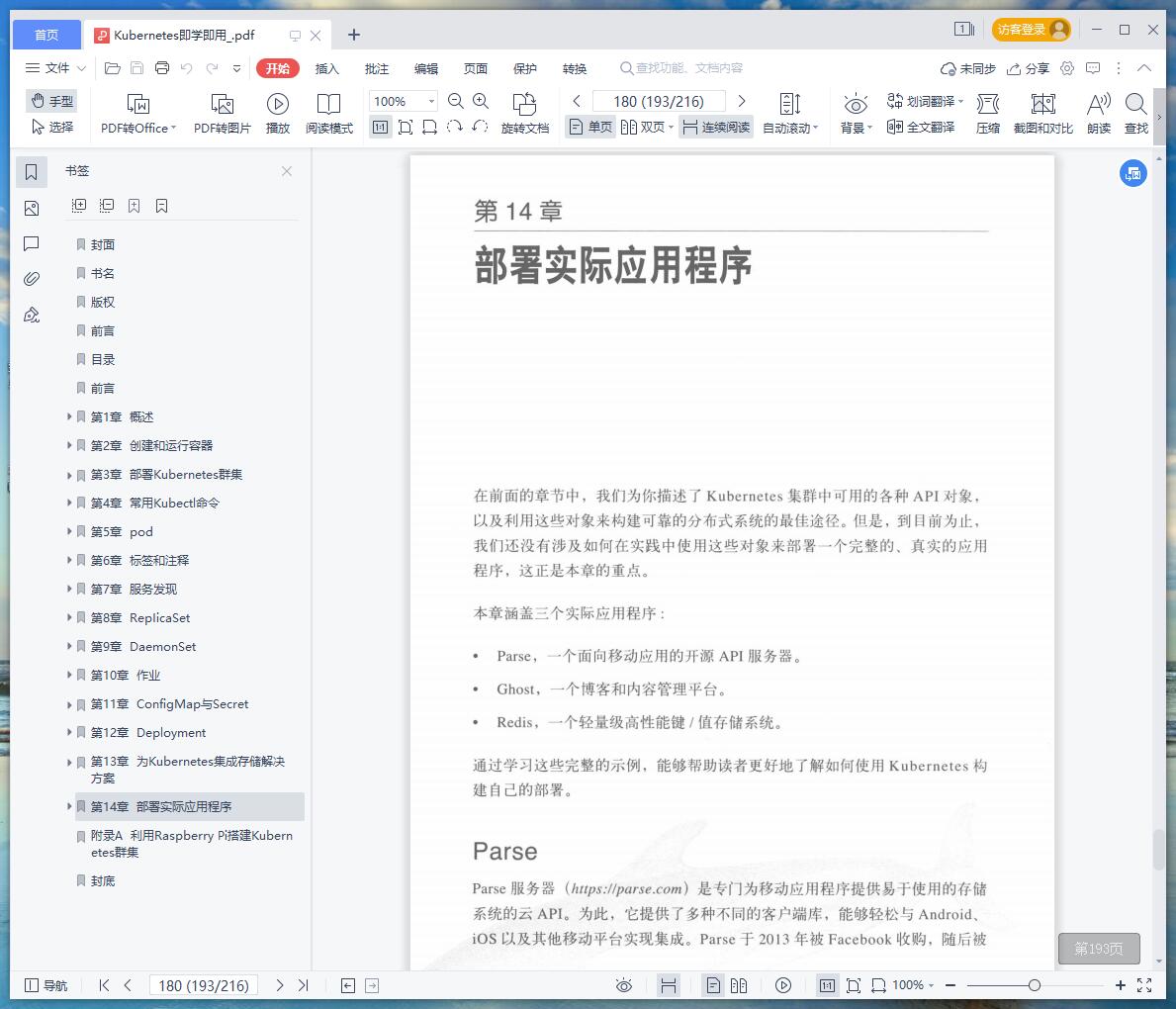Image resolution: width=1176 pixels, height=1009 pixels.
Task: Enter reading mode
Action: pyautogui.click(x=328, y=114)
